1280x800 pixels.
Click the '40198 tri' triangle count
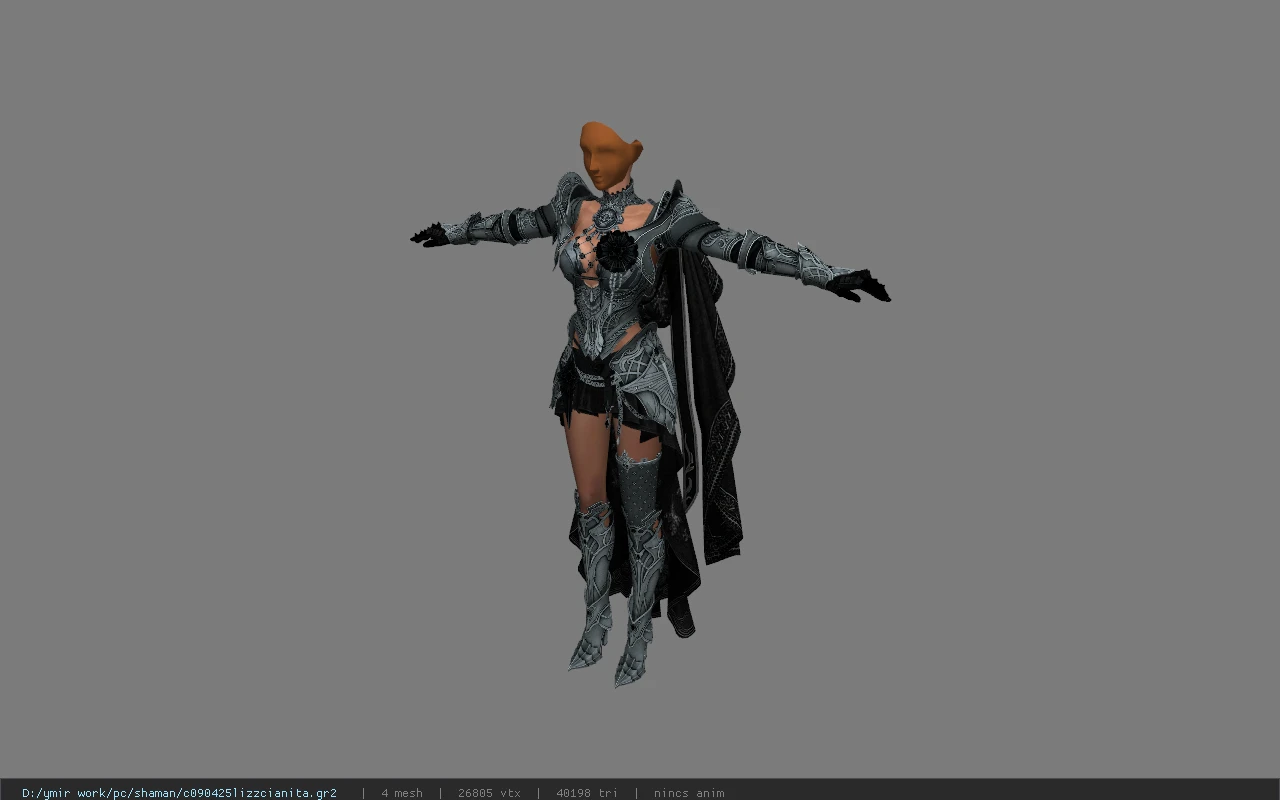(x=587, y=793)
